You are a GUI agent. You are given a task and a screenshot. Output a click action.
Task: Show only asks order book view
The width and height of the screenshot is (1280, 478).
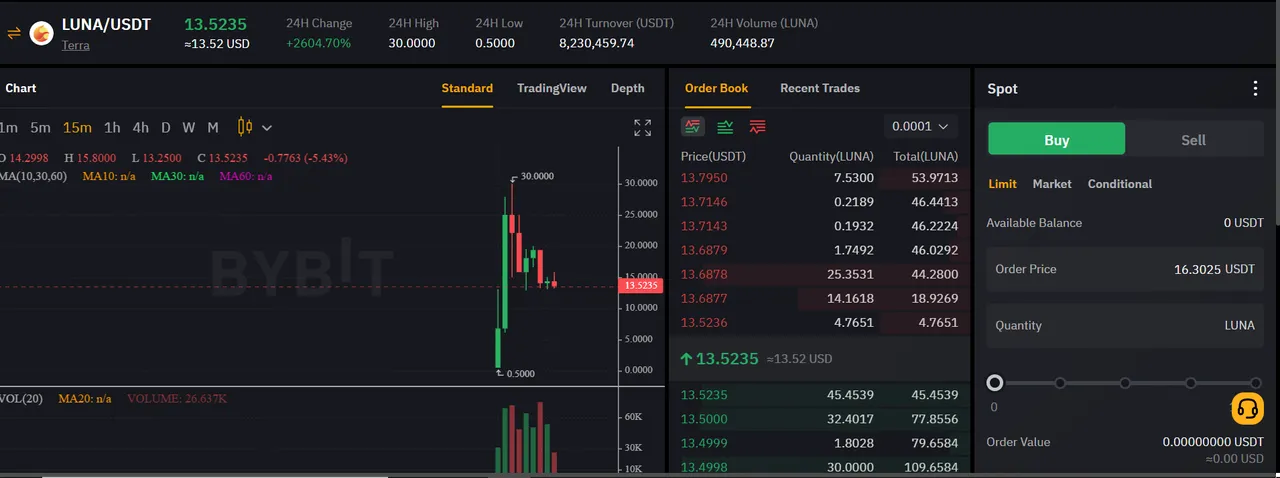758,126
